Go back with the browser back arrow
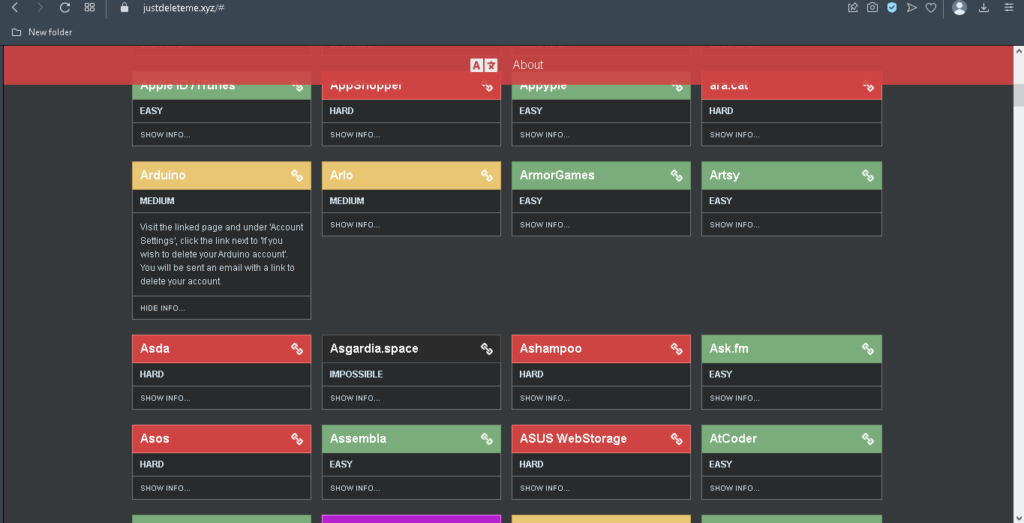Image resolution: width=1024 pixels, height=523 pixels. (15, 8)
